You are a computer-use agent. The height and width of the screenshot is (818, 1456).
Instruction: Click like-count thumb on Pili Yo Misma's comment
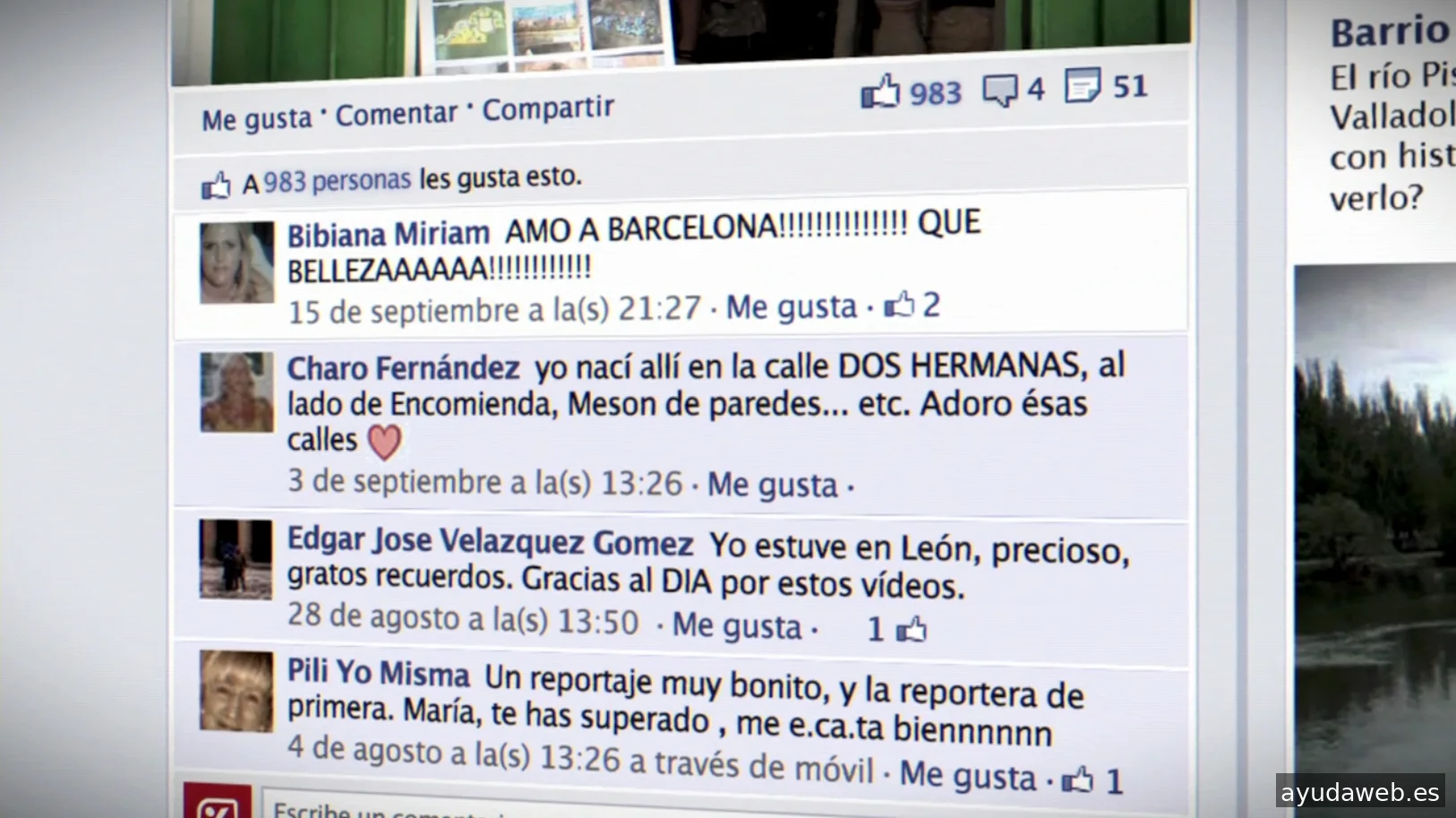[1078, 780]
